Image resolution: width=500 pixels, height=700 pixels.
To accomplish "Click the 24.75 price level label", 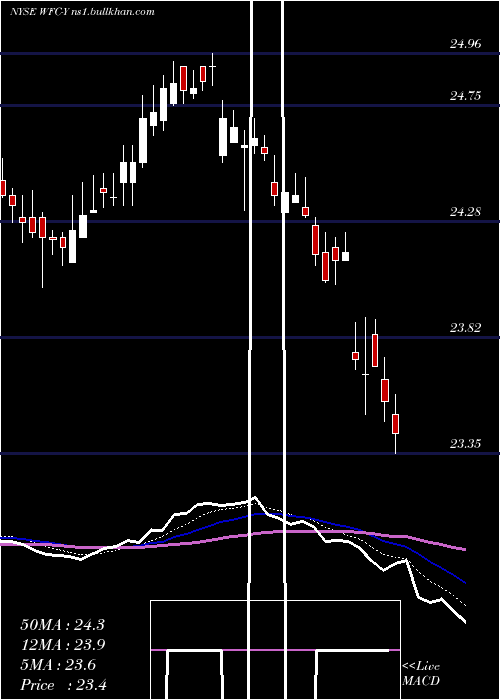I will (466, 96).
